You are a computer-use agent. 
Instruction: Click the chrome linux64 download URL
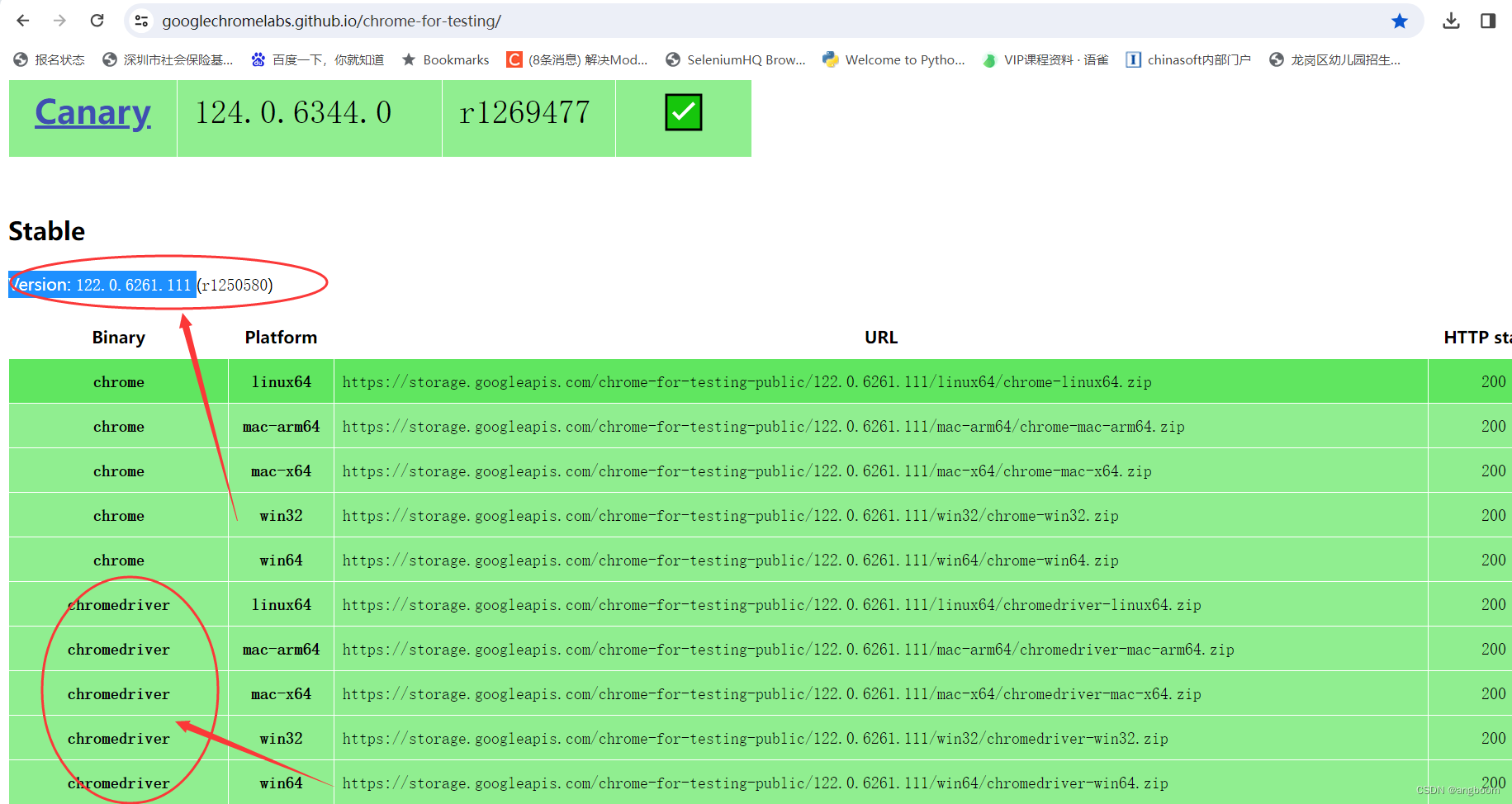[747, 382]
